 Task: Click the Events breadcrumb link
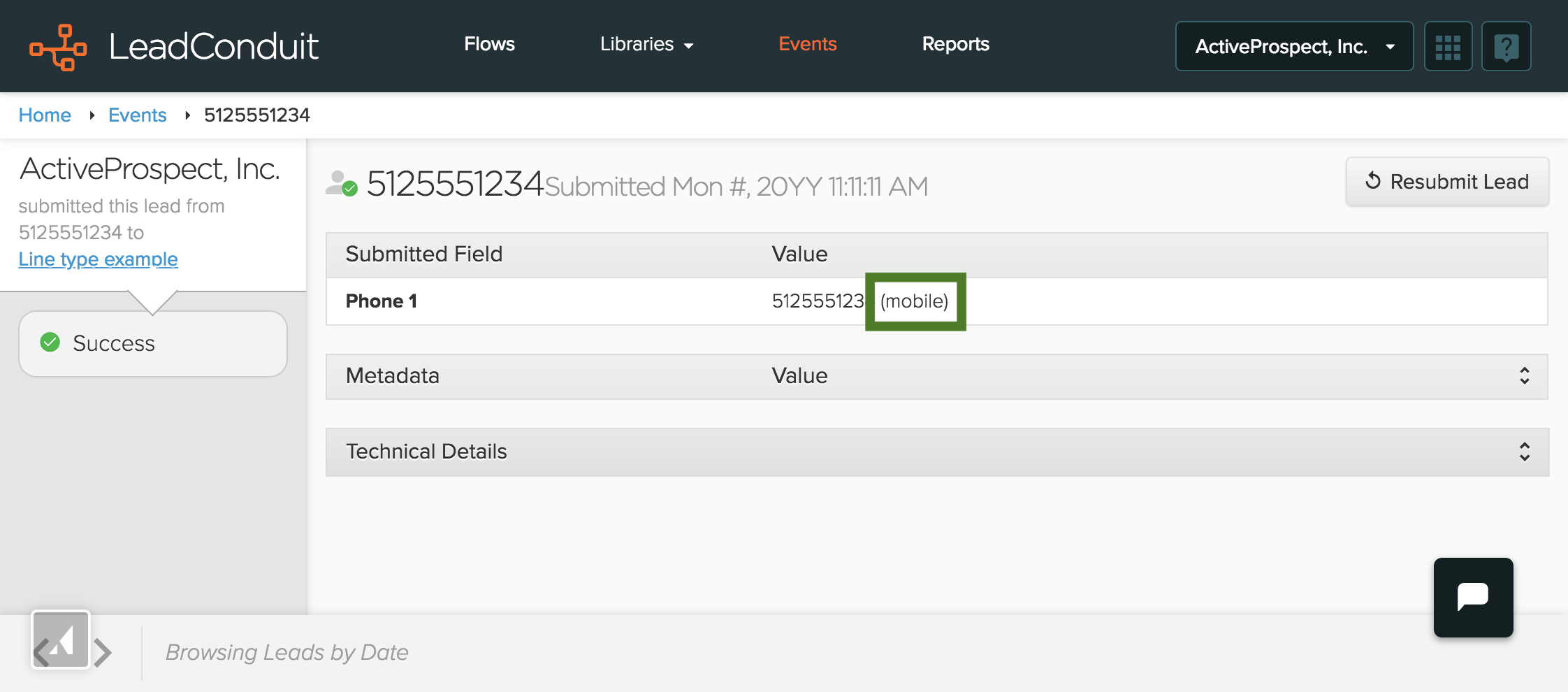coord(137,115)
